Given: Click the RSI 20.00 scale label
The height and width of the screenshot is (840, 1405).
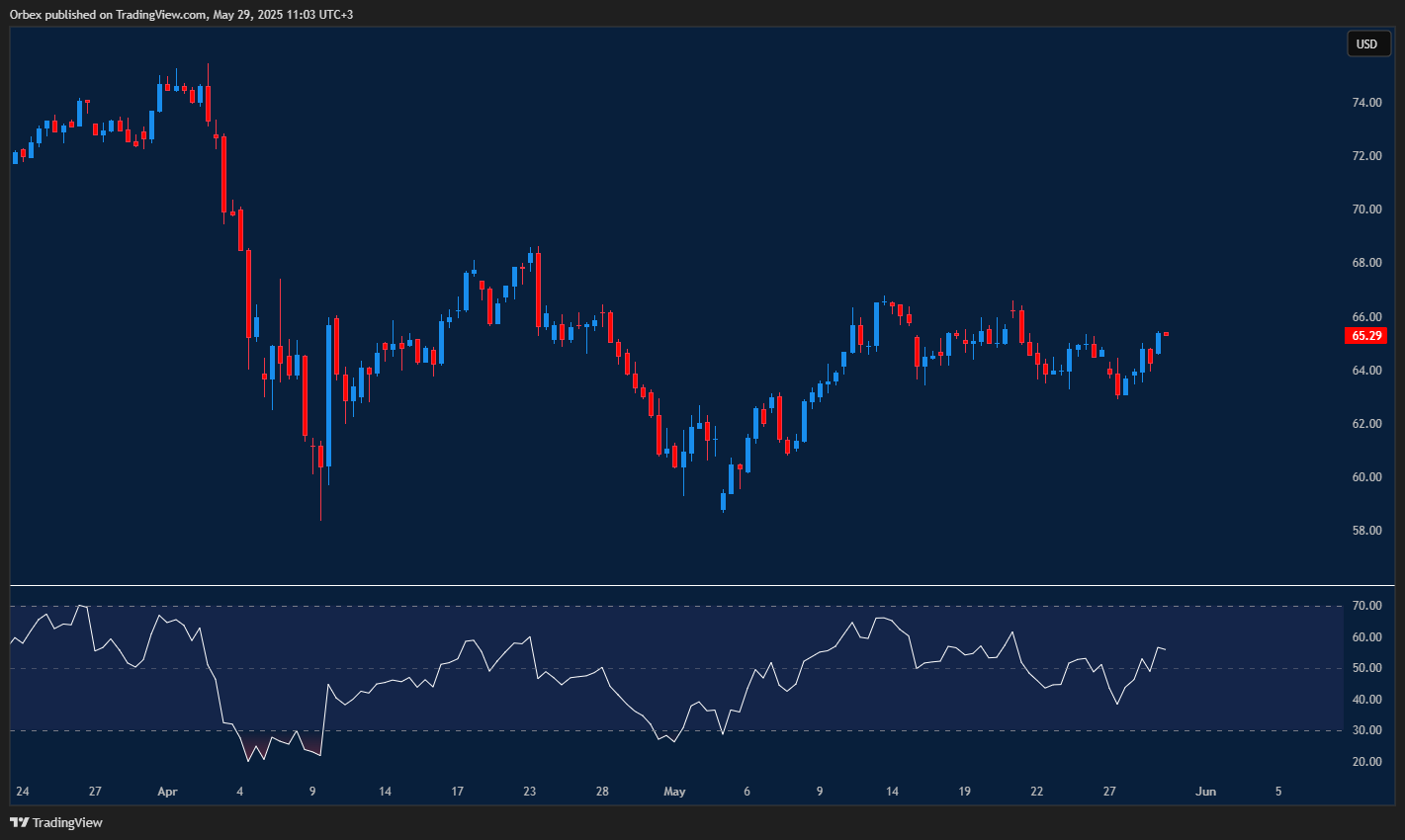Looking at the screenshot, I should pos(1366,762).
